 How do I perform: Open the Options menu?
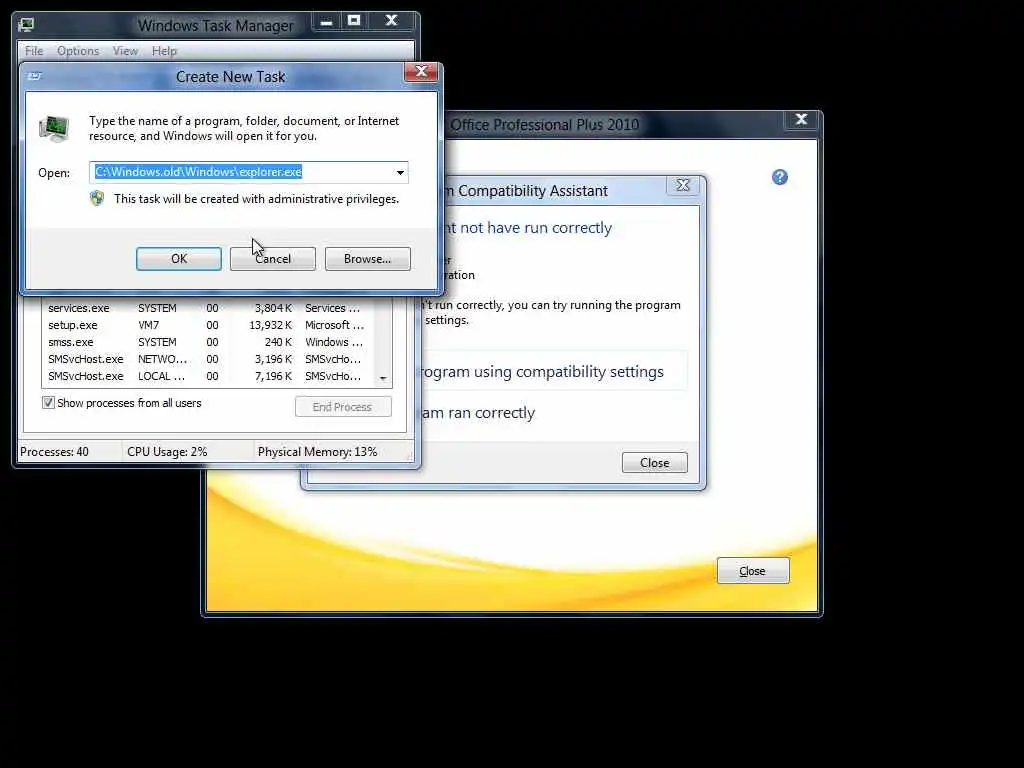(x=78, y=51)
